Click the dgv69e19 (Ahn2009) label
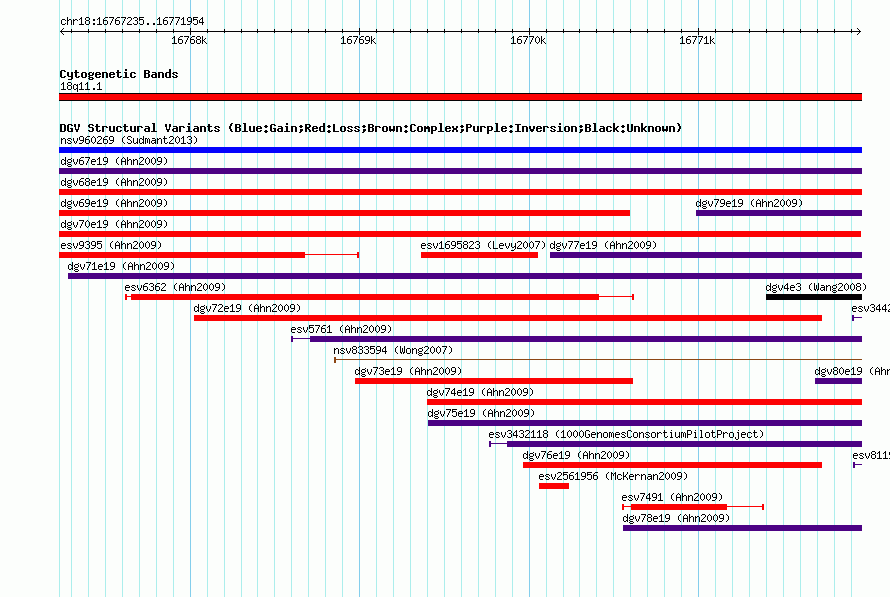Viewport: 890px width, 597px height. [x=114, y=203]
